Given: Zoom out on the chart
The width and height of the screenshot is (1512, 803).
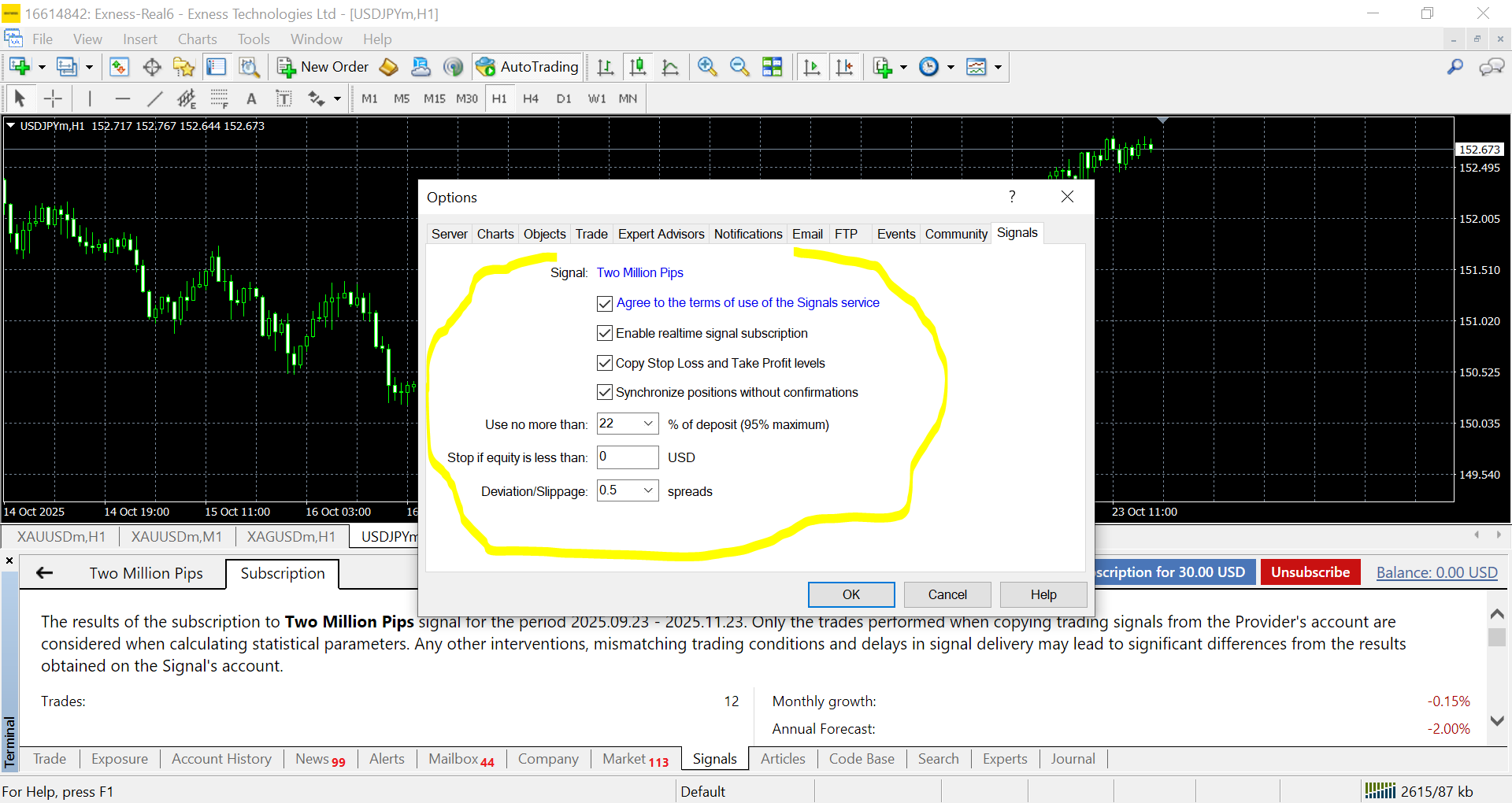Looking at the screenshot, I should [739, 67].
